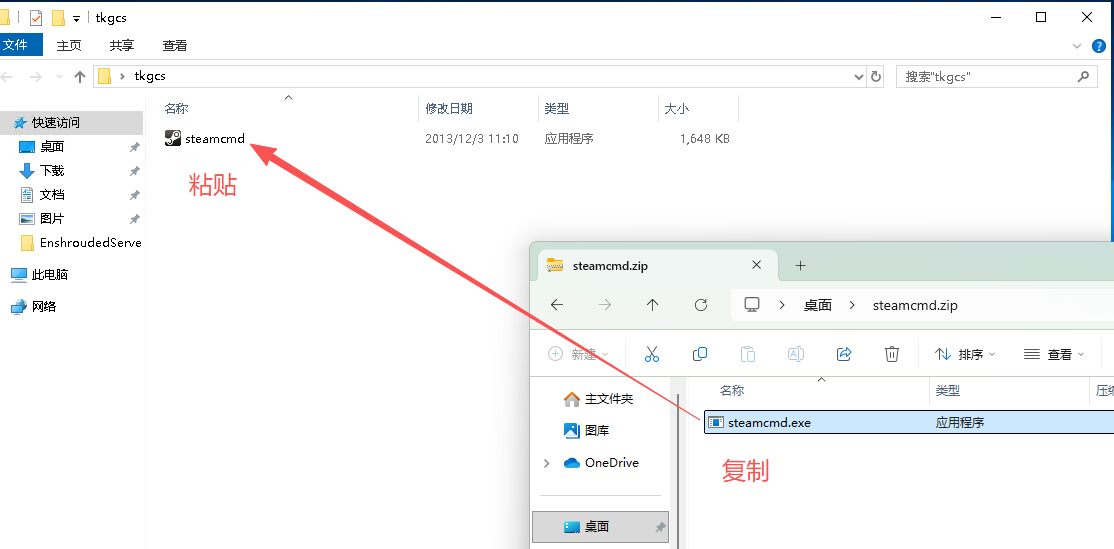Click the cut scissors icon in toolbar
This screenshot has width=1114, height=549.
click(652, 354)
